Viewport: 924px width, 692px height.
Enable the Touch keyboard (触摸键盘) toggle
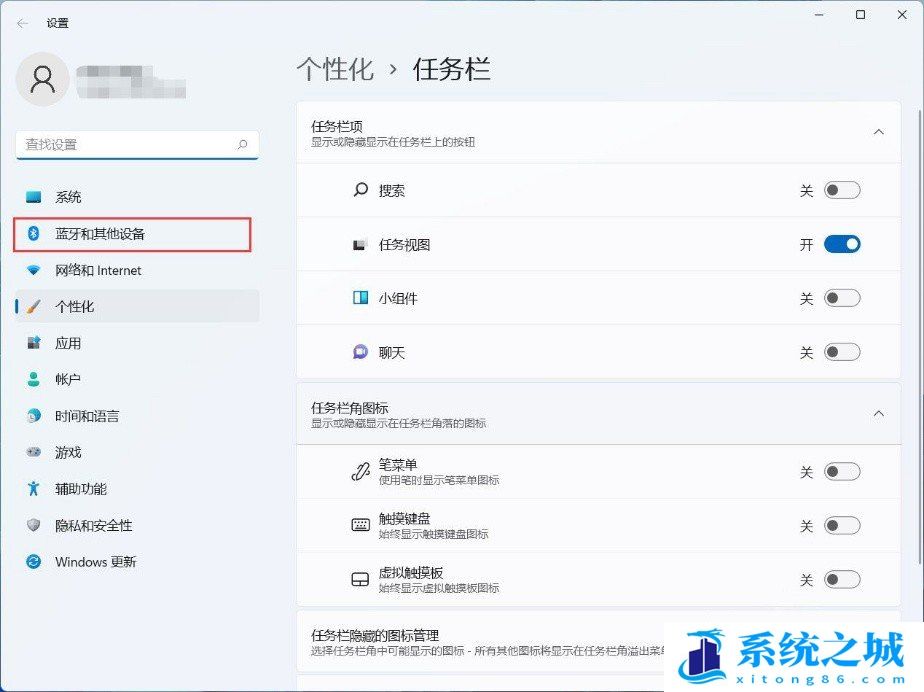pyautogui.click(x=841, y=526)
